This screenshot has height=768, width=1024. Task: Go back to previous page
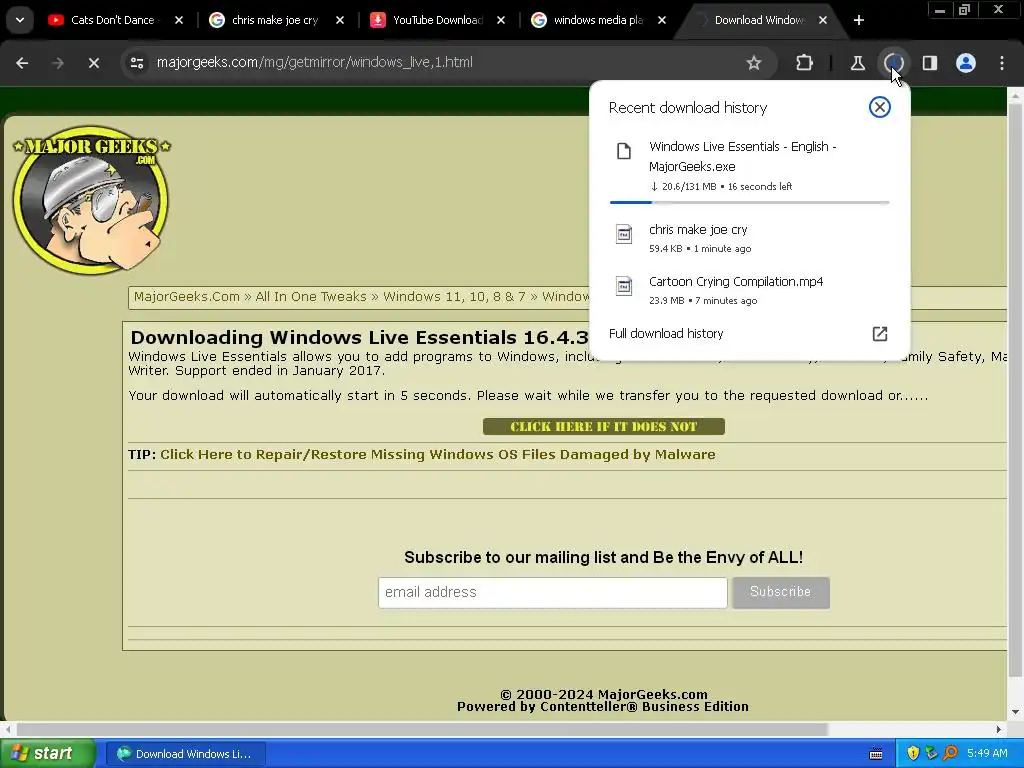tap(22, 63)
